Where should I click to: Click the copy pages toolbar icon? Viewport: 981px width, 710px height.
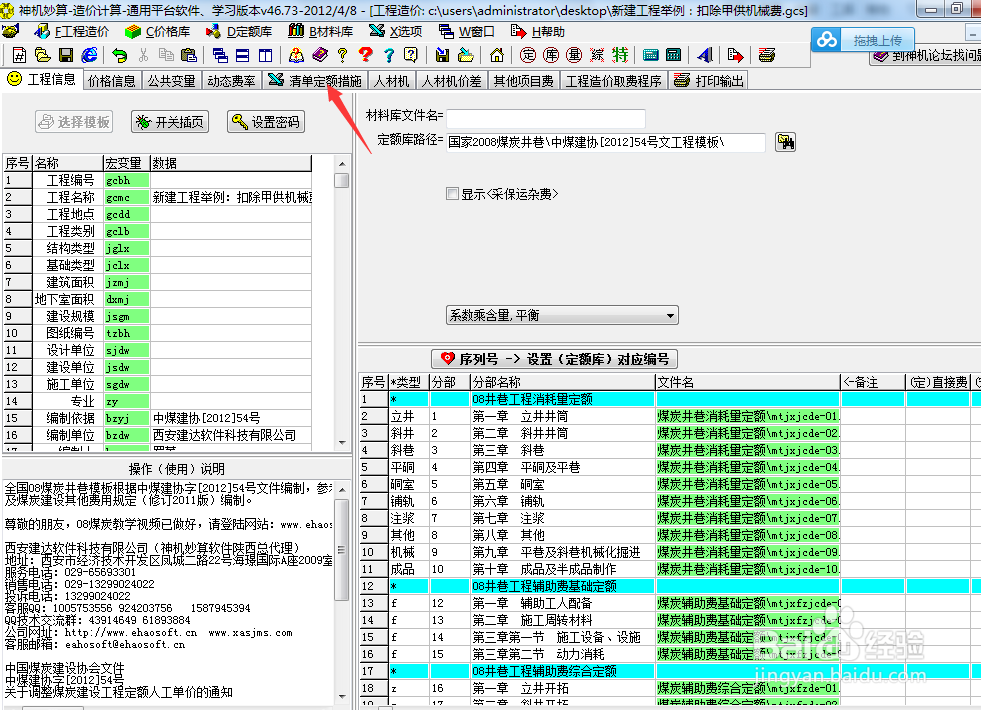[x=166, y=56]
